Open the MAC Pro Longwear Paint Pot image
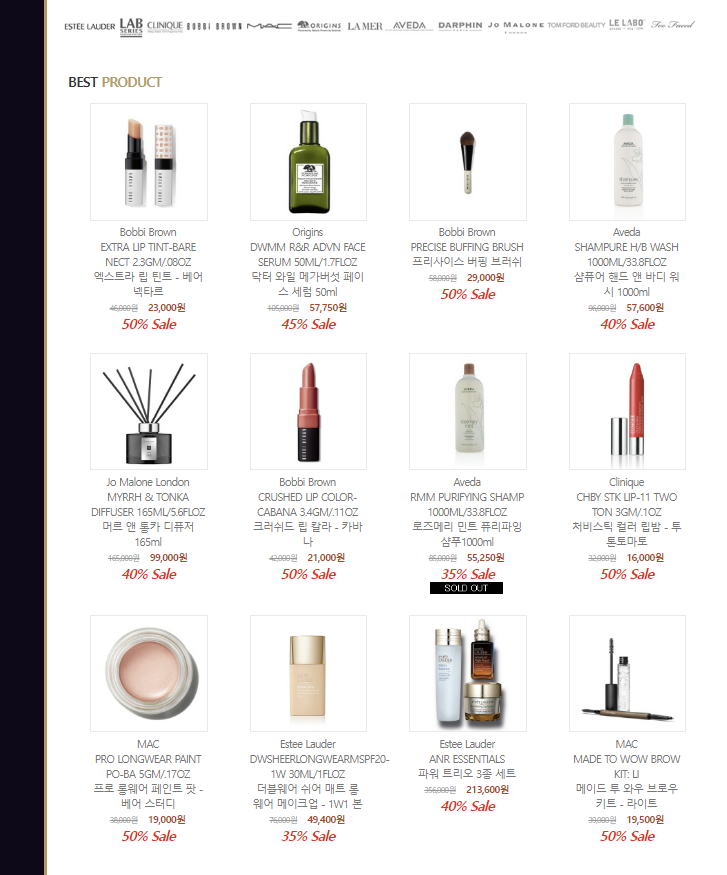The height and width of the screenshot is (875, 727). click(x=149, y=674)
